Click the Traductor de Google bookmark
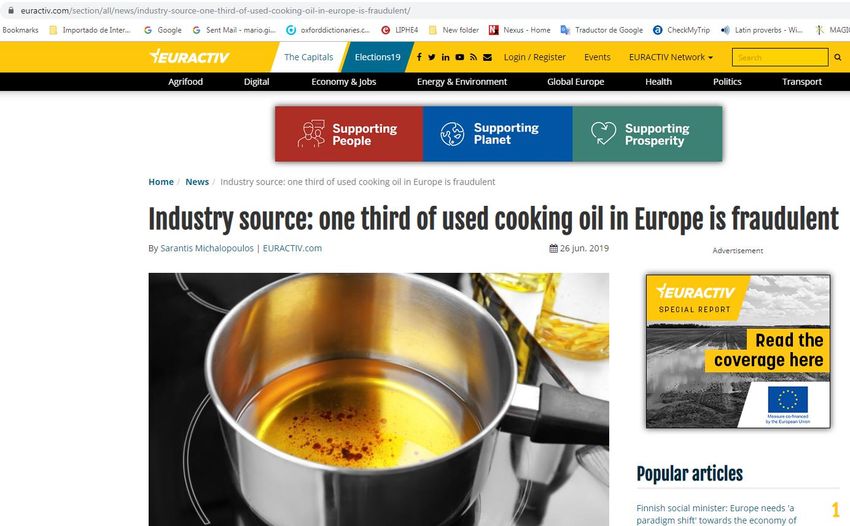850x526 pixels. pyautogui.click(x=602, y=30)
